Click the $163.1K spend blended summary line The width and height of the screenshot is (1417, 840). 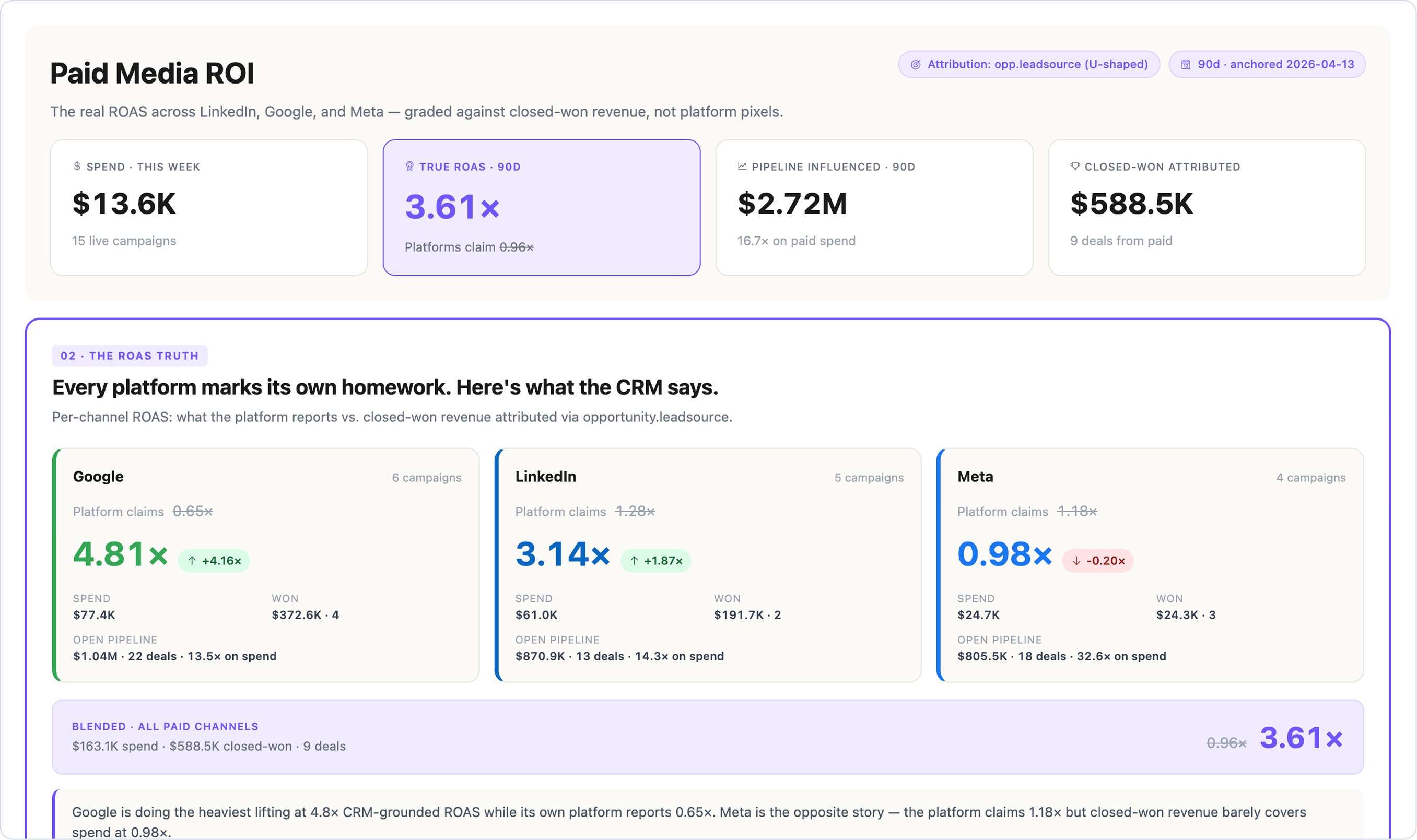click(209, 747)
